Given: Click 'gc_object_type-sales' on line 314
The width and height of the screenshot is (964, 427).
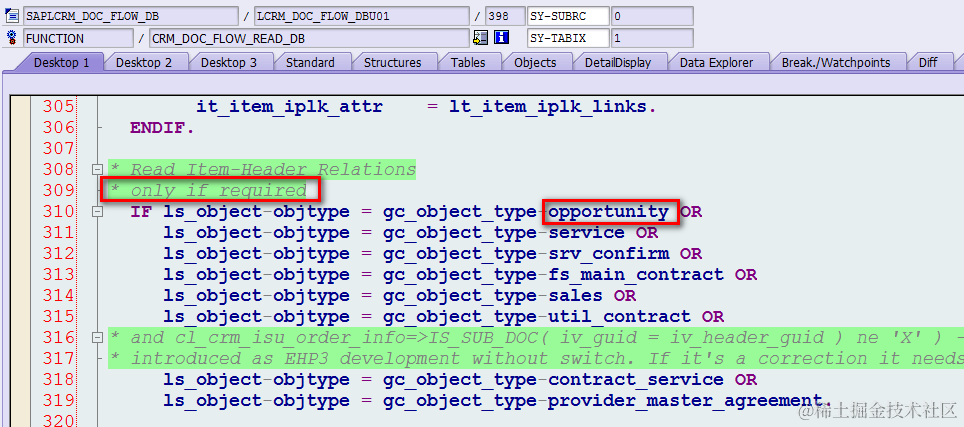Looking at the screenshot, I should [493, 296].
